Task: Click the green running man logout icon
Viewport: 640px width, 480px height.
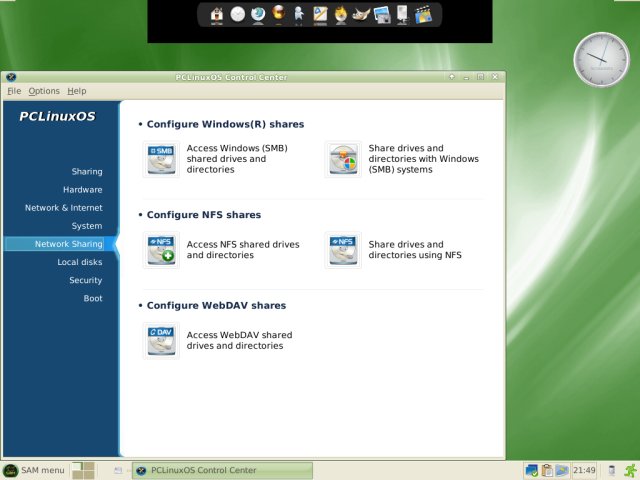Action: [631, 471]
